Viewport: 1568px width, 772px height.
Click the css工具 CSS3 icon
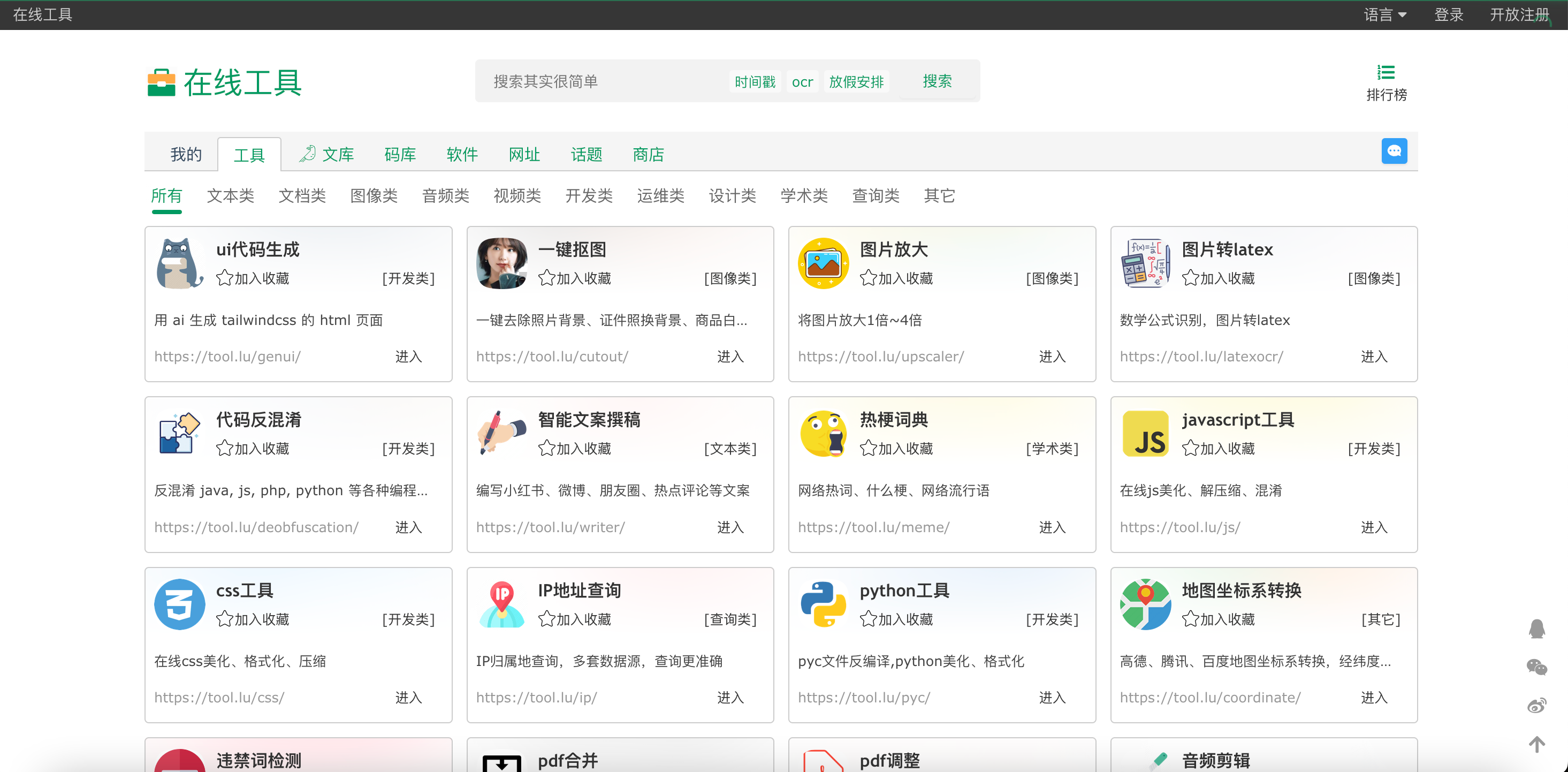point(180,604)
